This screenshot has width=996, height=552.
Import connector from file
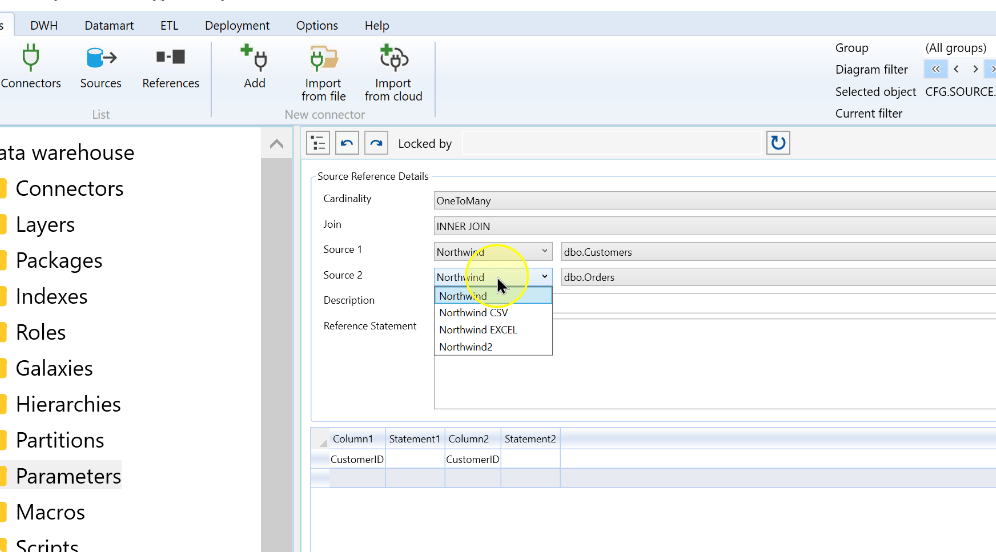[x=323, y=73]
